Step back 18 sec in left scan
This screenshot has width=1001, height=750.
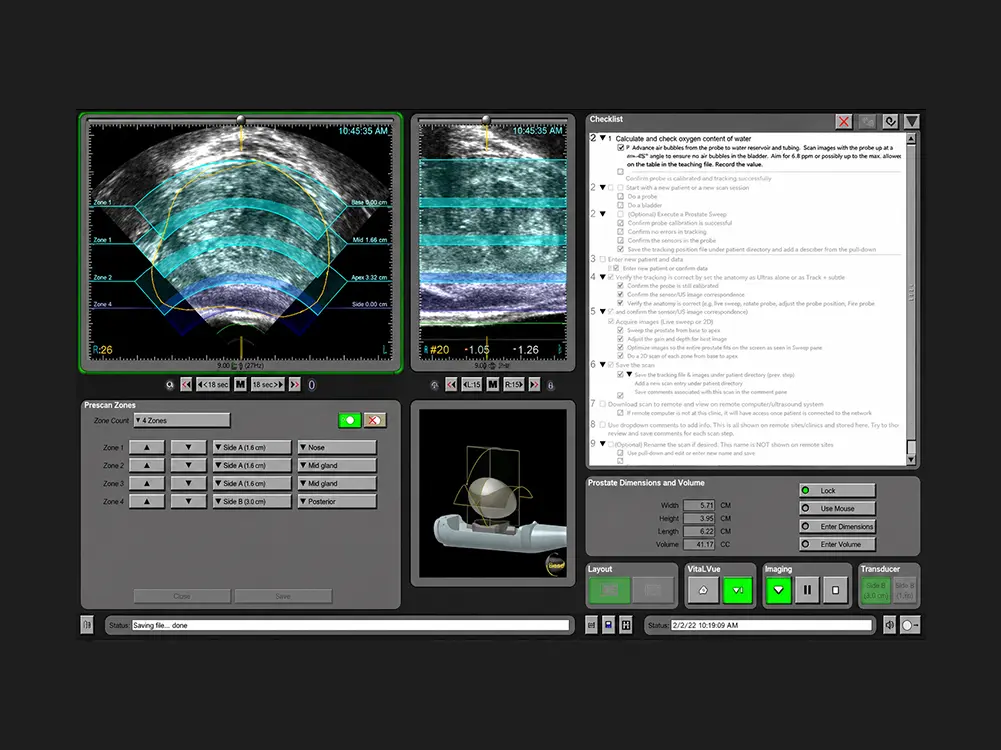[x=213, y=384]
